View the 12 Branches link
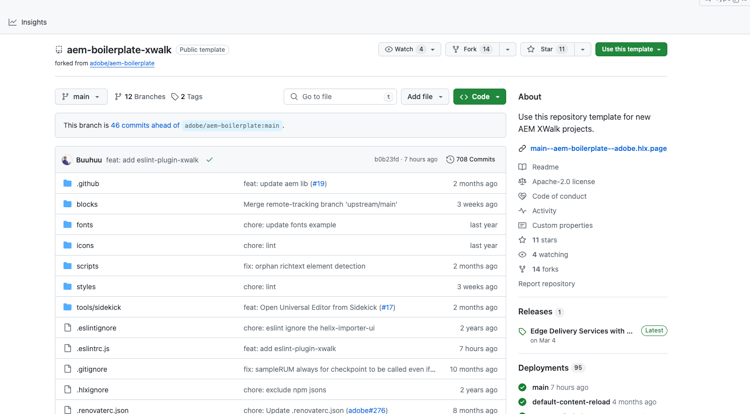Image resolution: width=750 pixels, height=414 pixels. click(x=140, y=97)
